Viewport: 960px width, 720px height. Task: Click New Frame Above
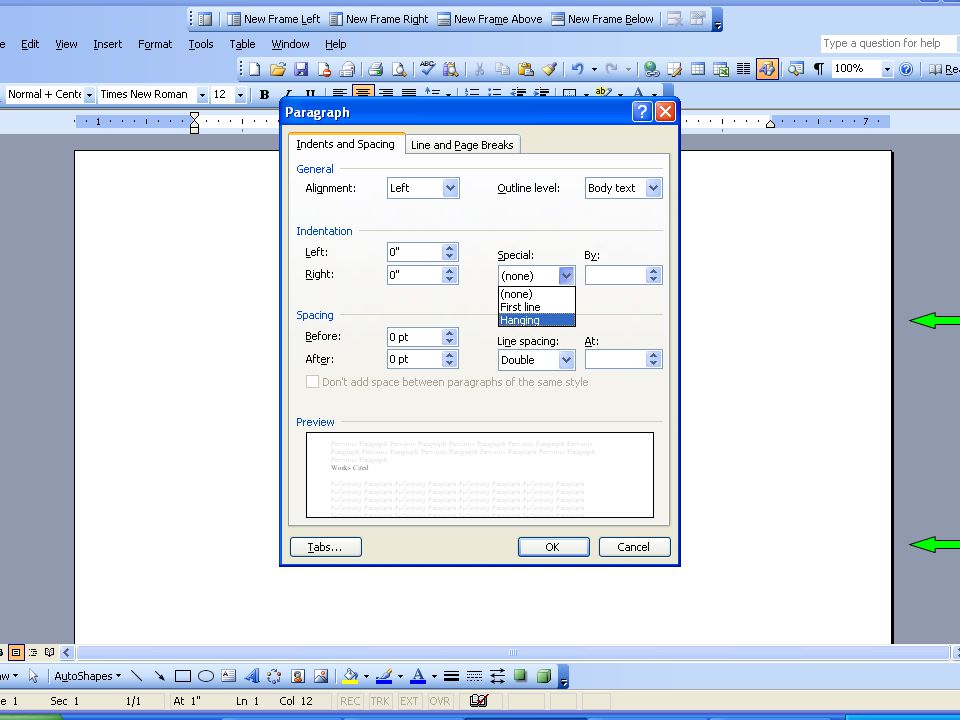(x=490, y=19)
